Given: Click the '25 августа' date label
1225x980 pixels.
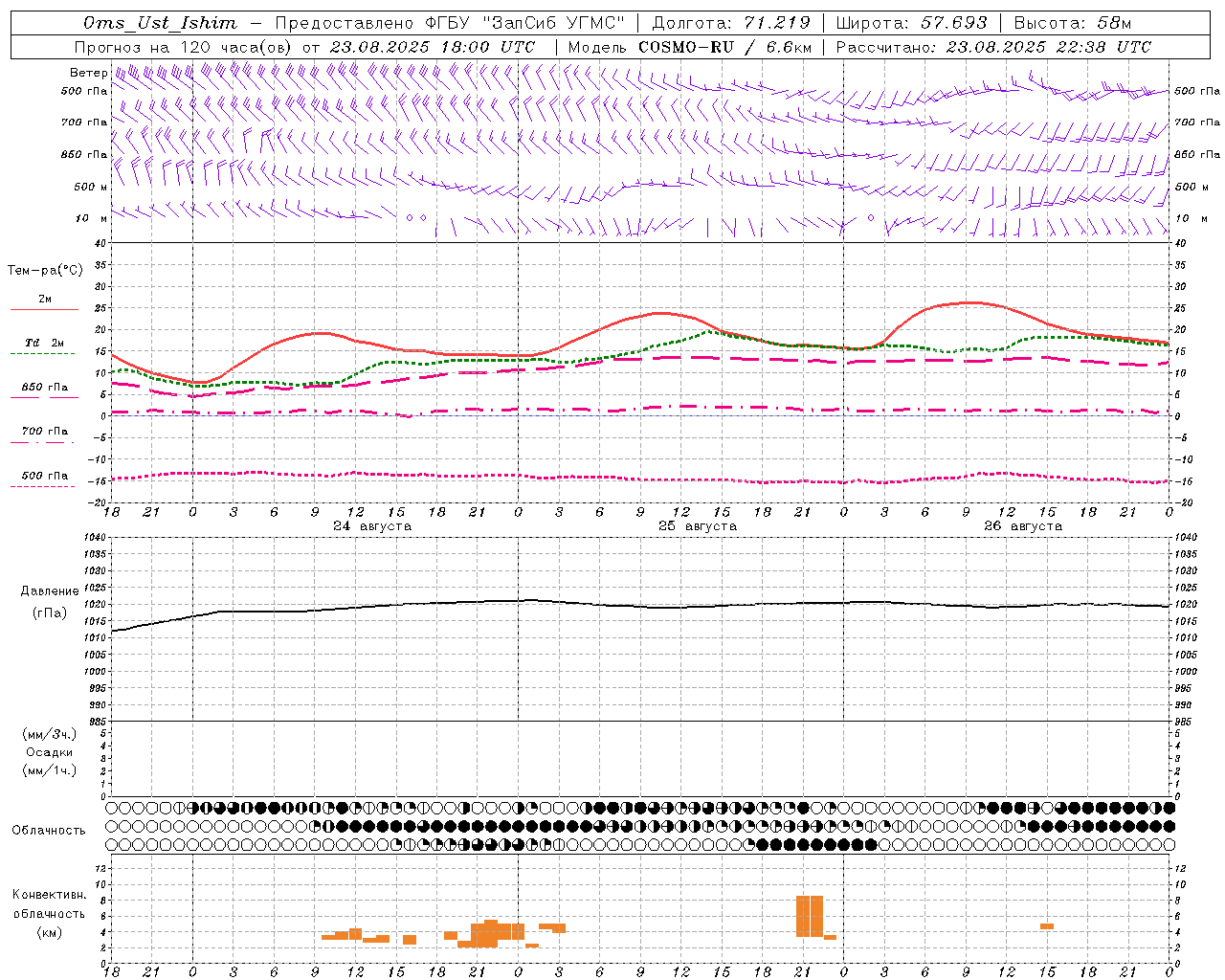Looking at the screenshot, I should (x=698, y=526).
